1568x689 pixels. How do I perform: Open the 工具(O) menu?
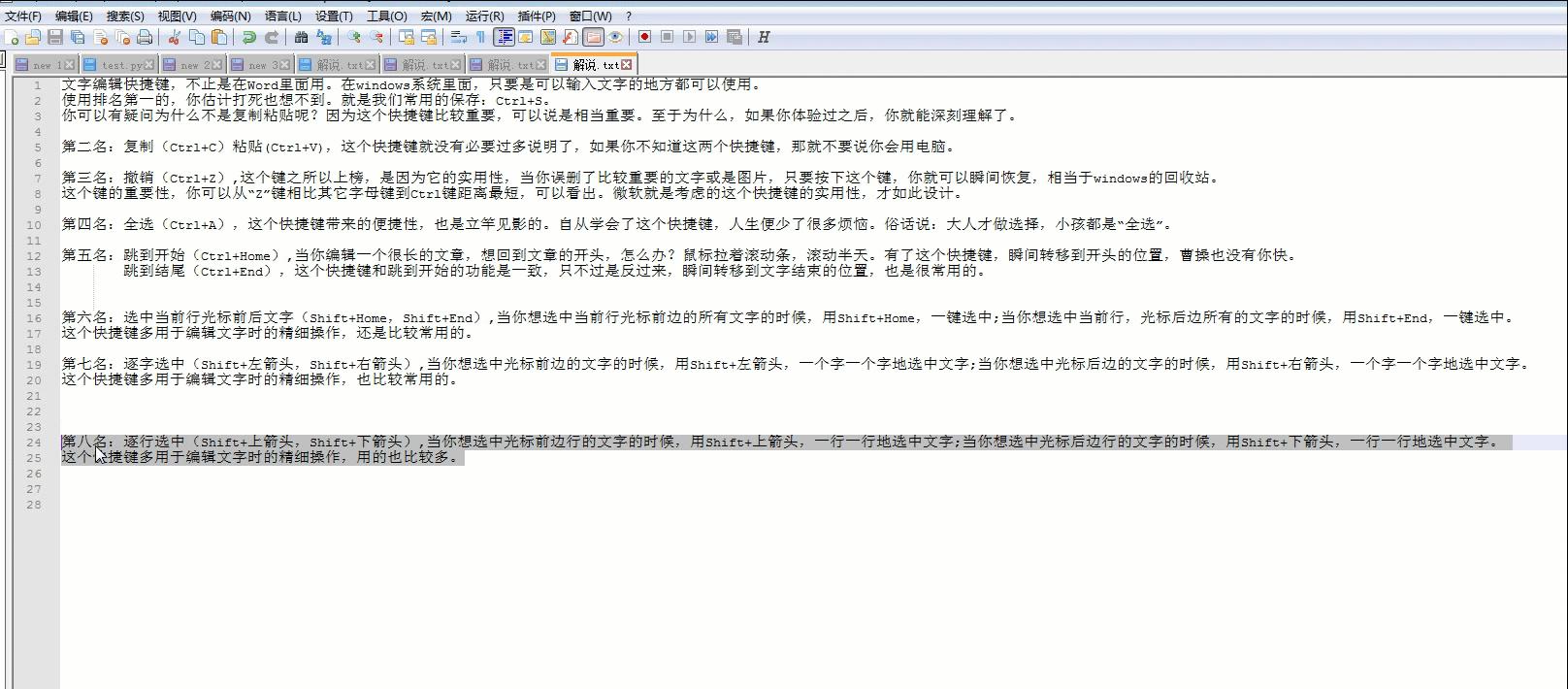(387, 16)
